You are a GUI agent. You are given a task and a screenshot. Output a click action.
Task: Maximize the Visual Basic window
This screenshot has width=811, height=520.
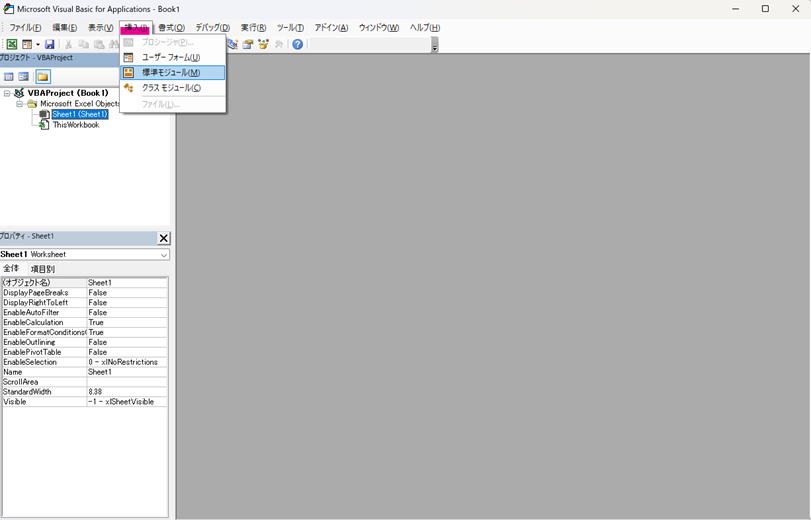765,9
